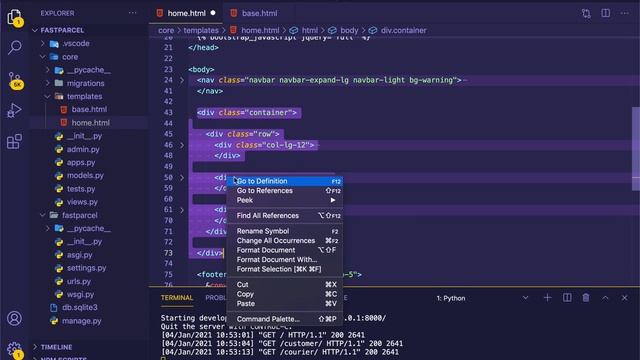Open Manage gear icon in activity bar
Screen dimensions: 640x360
point(14,350)
